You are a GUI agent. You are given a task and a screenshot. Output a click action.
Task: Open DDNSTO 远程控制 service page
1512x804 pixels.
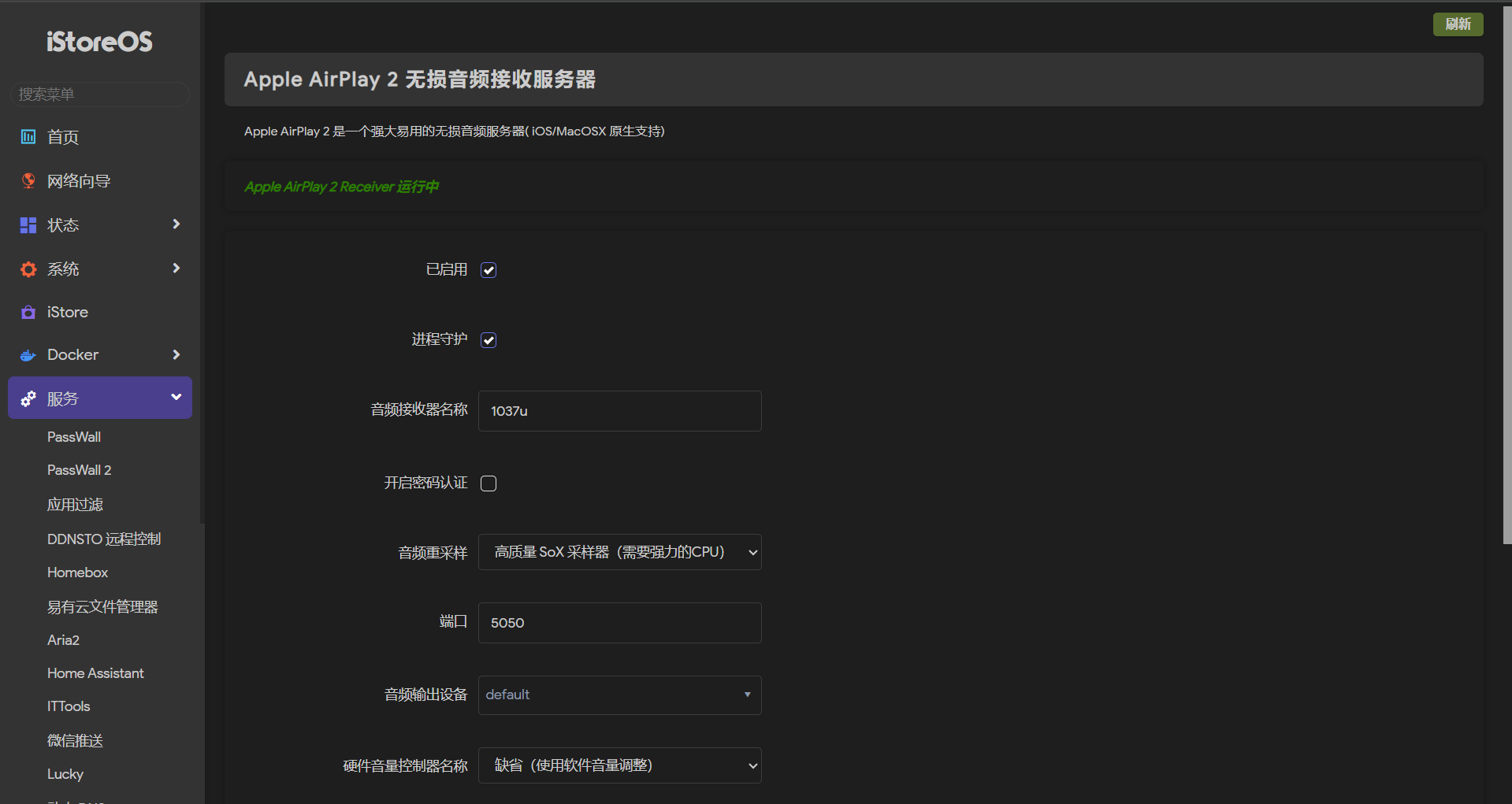tap(104, 539)
